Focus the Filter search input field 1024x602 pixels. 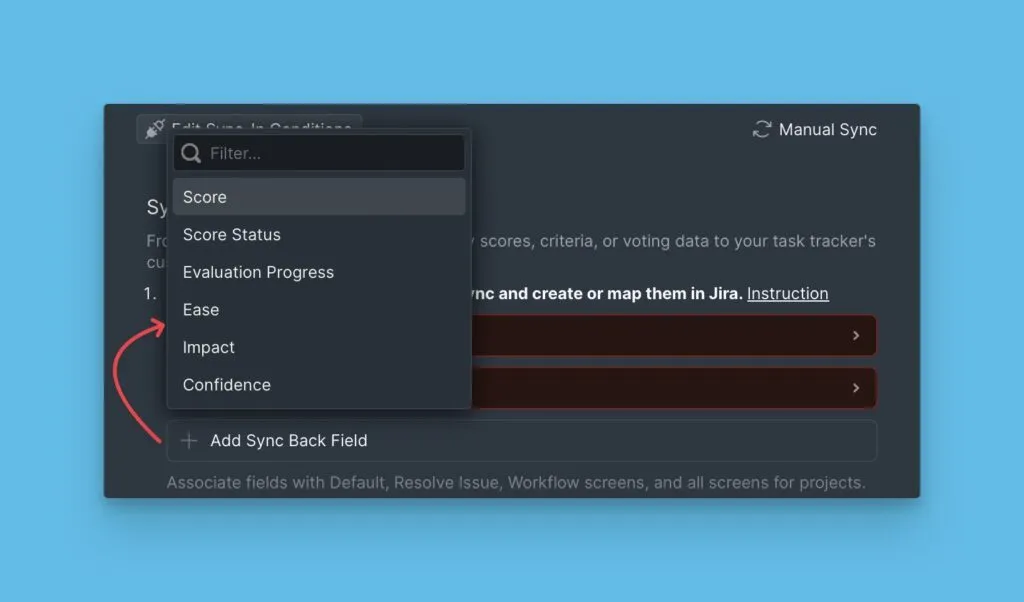click(330, 154)
